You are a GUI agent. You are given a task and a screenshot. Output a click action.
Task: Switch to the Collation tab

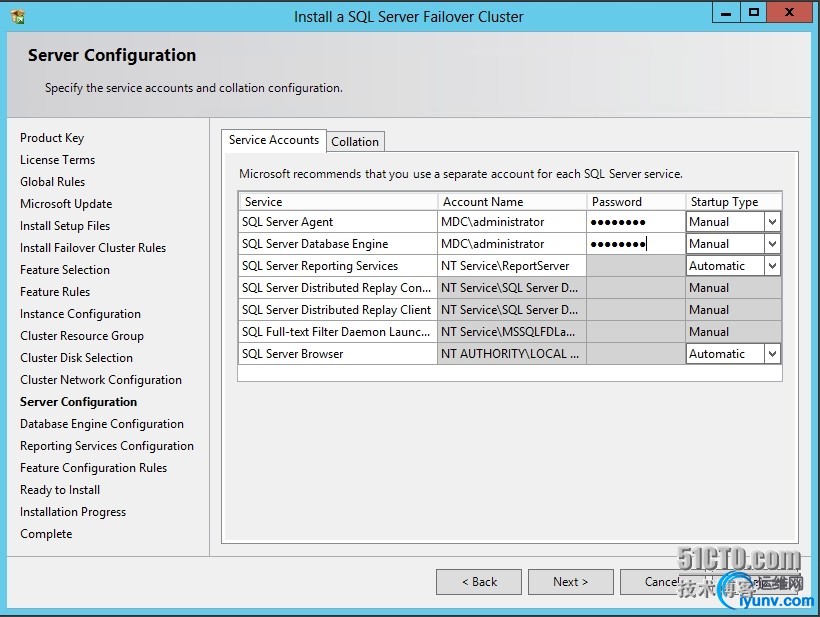355,142
